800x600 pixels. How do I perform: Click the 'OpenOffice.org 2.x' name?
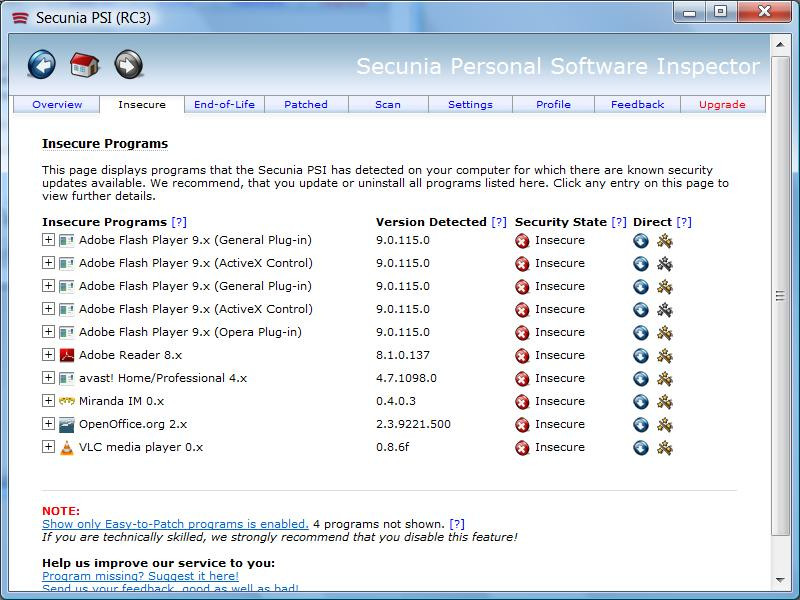pos(133,424)
